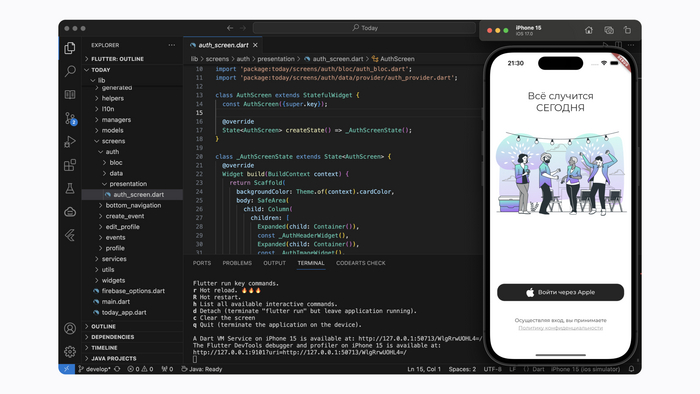Click Ln 15, Col 1 in status bar
Viewport: 700px width, 394px height.
(424, 369)
